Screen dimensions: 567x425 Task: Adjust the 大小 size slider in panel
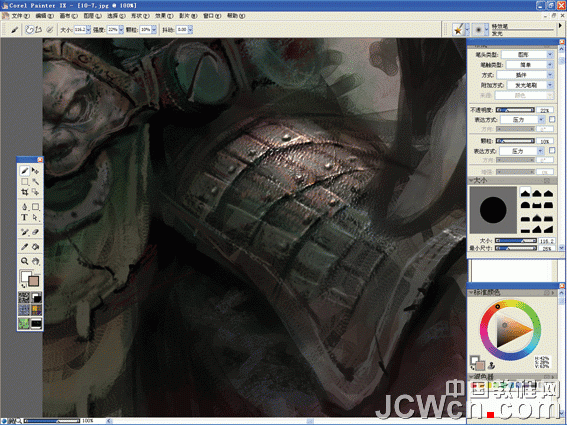(515, 241)
